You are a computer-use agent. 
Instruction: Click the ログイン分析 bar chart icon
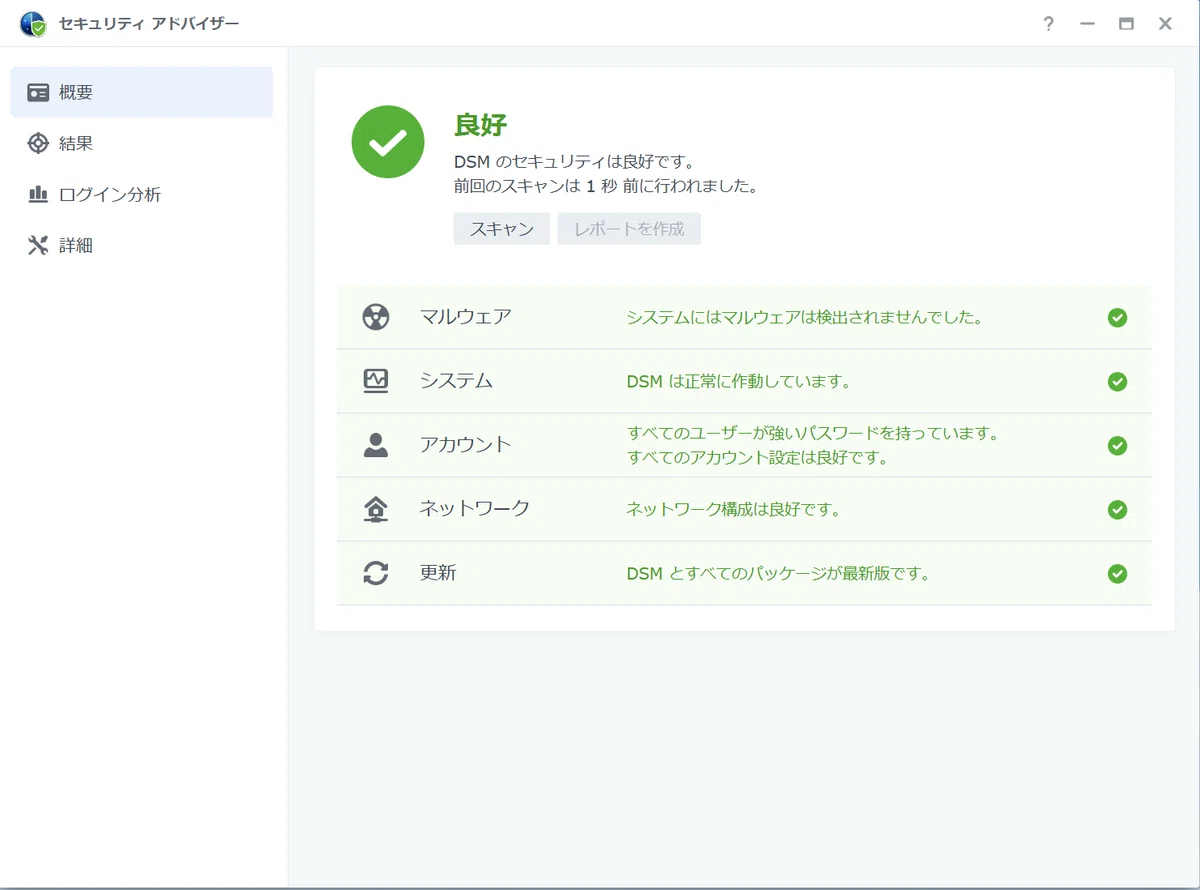point(38,194)
